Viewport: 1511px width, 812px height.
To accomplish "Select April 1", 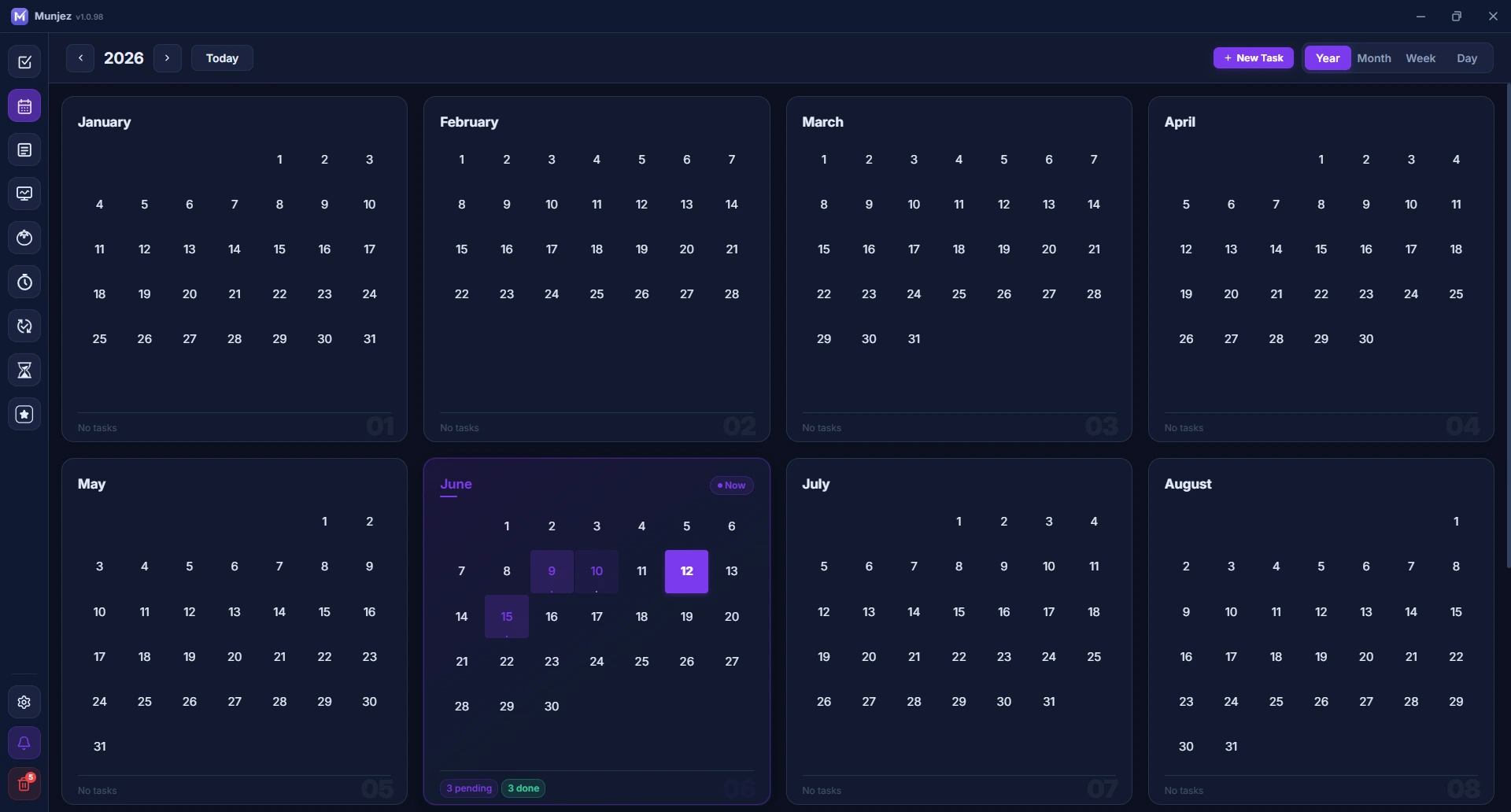I will [1321, 160].
